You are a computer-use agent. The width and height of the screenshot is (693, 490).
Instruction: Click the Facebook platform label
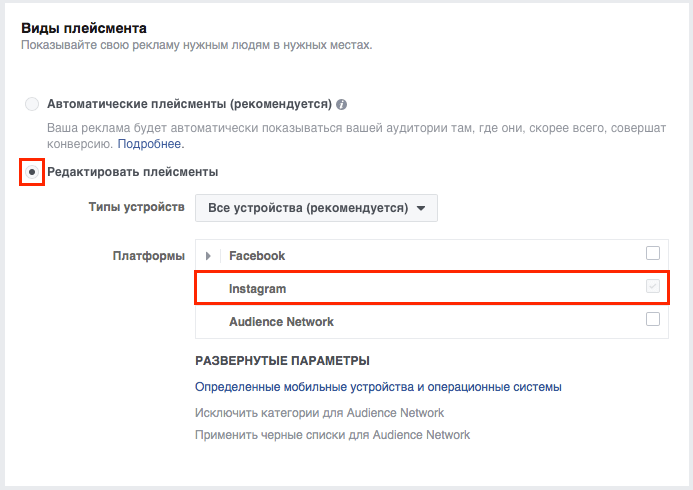pos(257,256)
